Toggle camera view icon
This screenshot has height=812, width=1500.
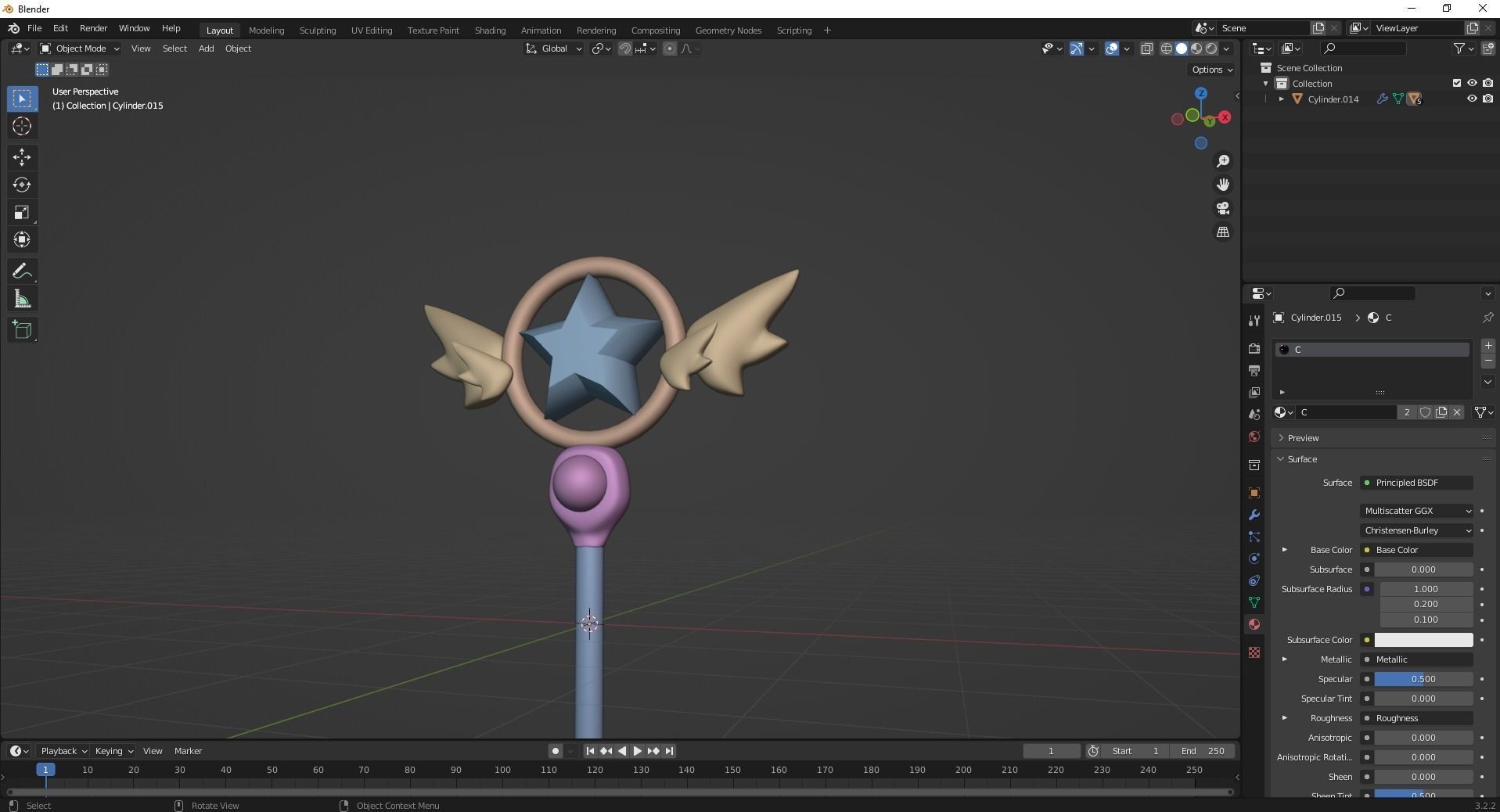coord(1222,209)
